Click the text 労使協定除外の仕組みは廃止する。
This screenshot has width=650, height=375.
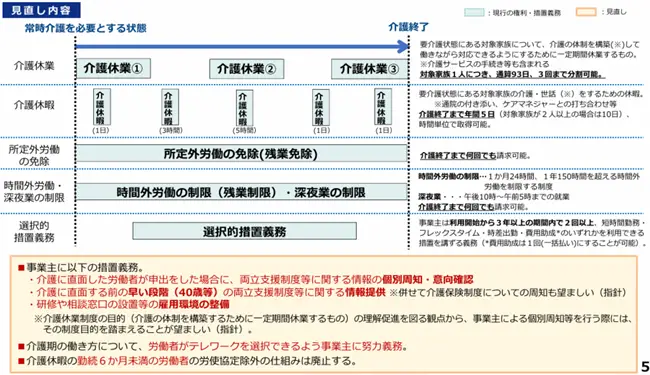tap(273, 360)
